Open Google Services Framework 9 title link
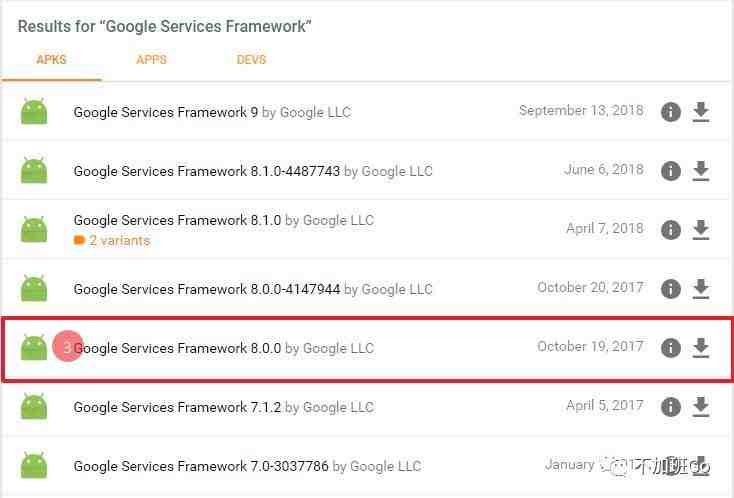734x498 pixels. point(166,112)
